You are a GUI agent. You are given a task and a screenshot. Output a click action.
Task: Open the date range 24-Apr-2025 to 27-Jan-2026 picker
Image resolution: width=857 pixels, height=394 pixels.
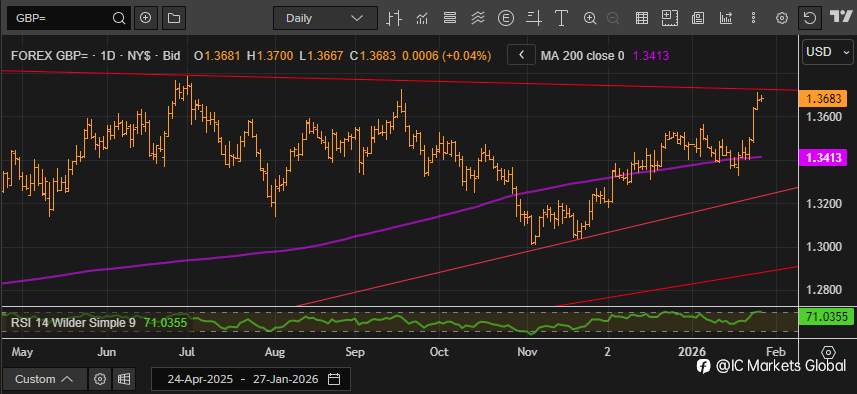[250, 379]
